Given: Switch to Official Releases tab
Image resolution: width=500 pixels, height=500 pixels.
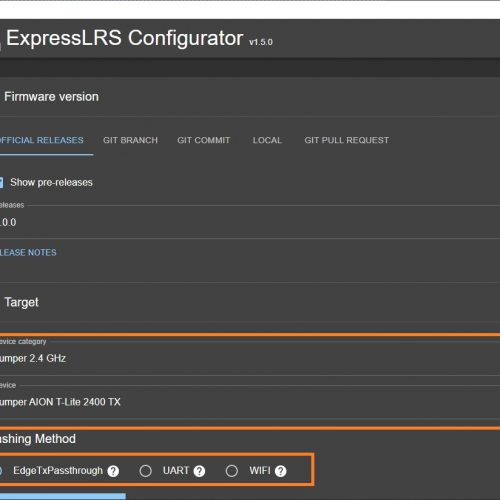Looking at the screenshot, I should click(x=42, y=140).
